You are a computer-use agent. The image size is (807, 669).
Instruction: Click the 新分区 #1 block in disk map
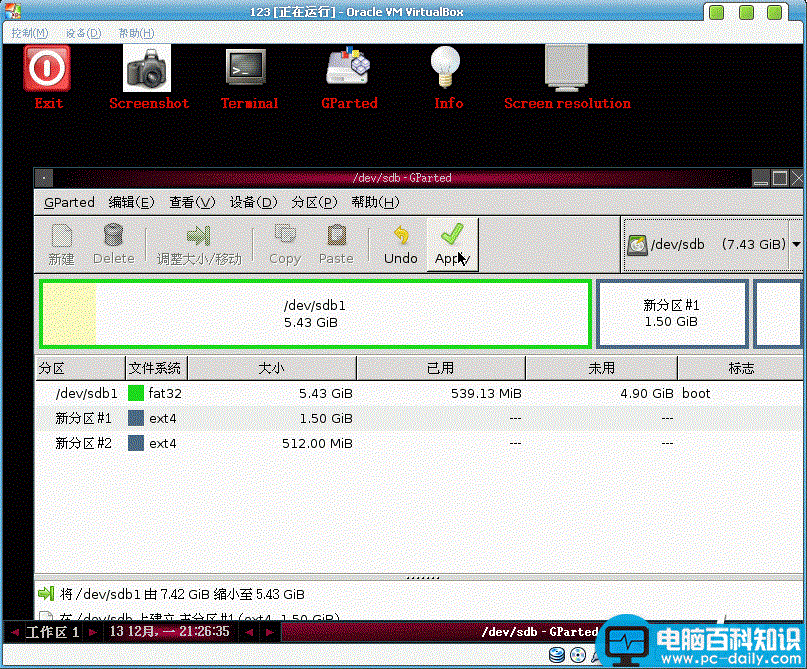coord(671,313)
